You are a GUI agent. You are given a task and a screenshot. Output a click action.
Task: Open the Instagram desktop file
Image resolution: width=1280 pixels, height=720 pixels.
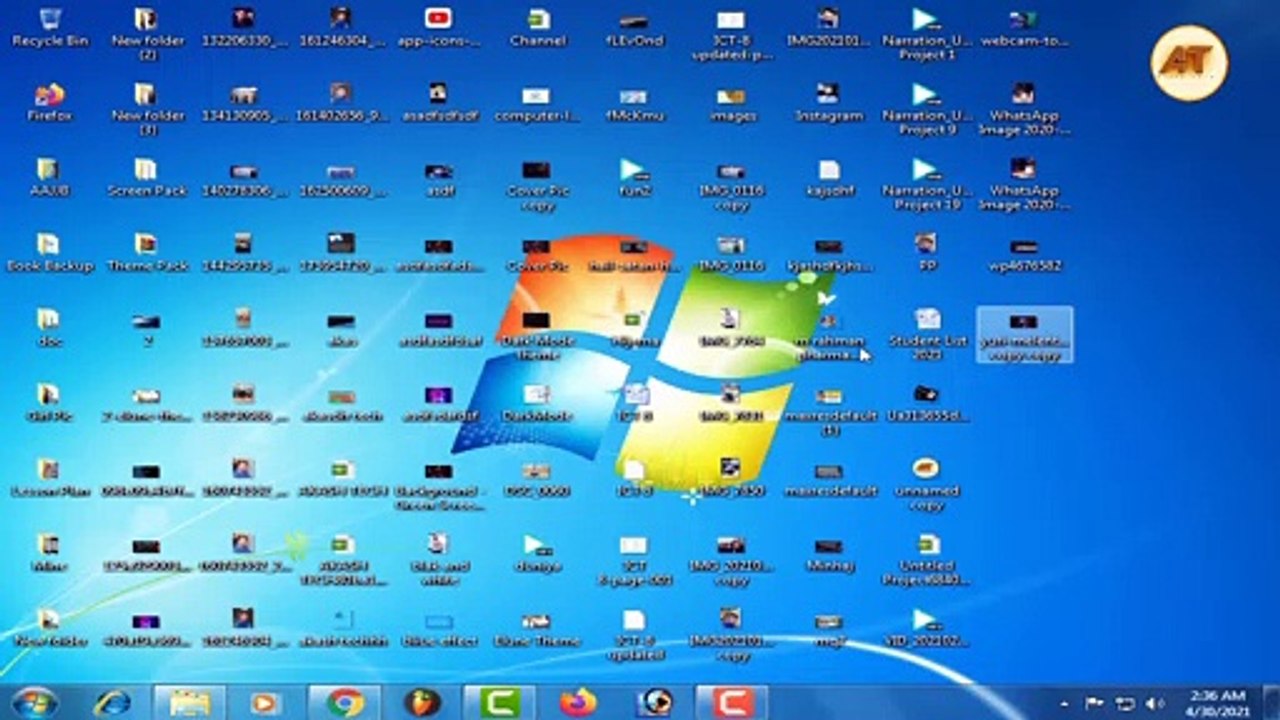(x=829, y=103)
